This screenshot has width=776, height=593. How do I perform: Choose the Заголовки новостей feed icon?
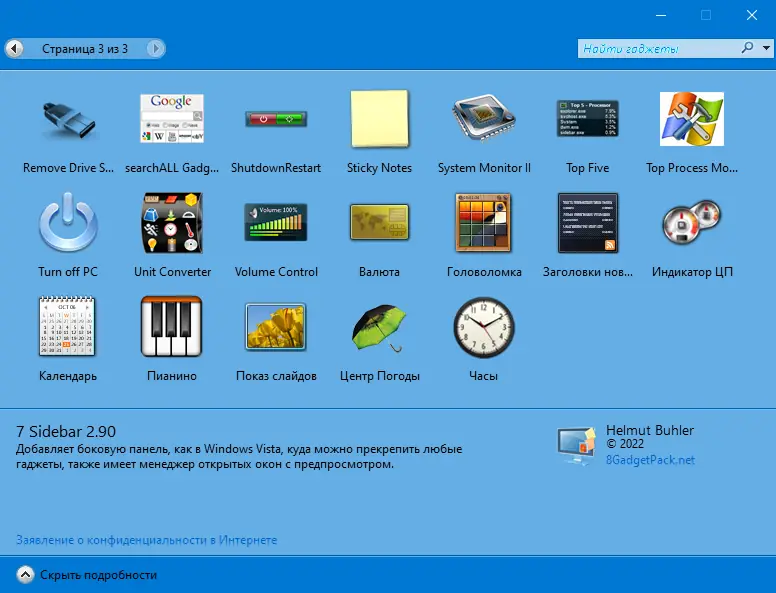[x=588, y=223]
